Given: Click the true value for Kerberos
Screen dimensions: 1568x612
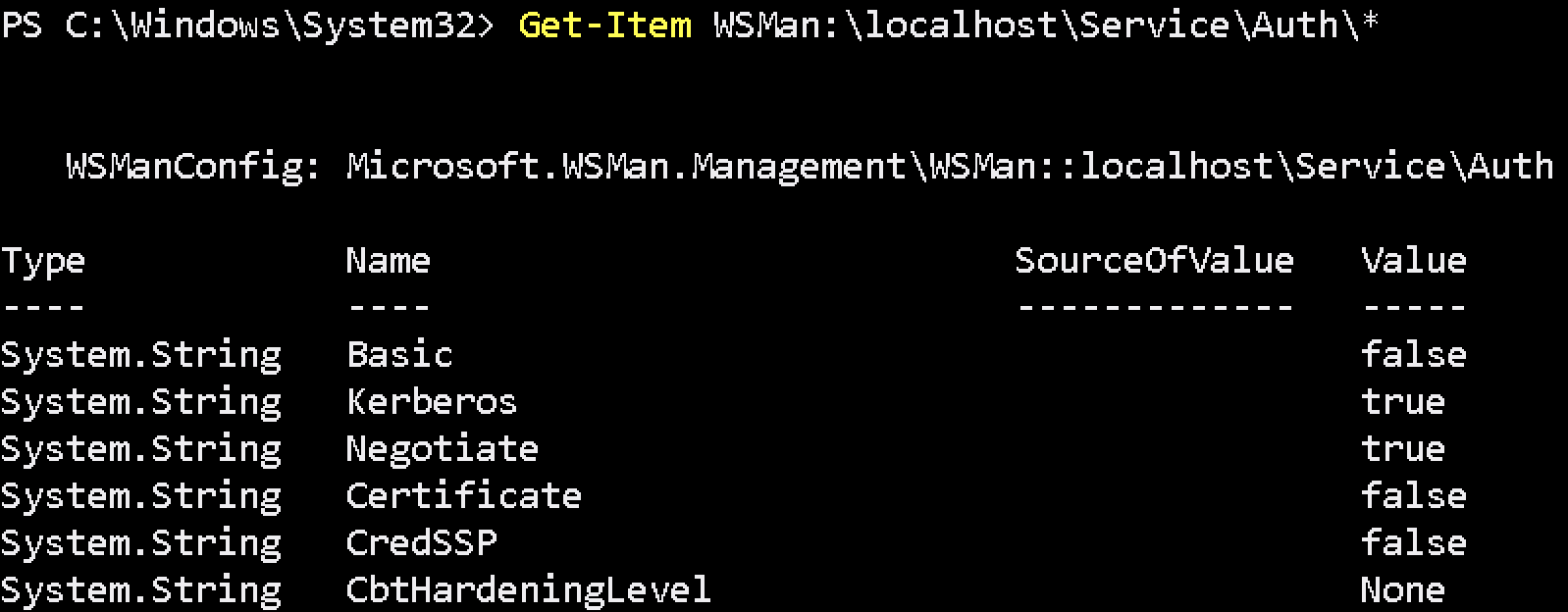Looking at the screenshot, I should [x=1402, y=401].
